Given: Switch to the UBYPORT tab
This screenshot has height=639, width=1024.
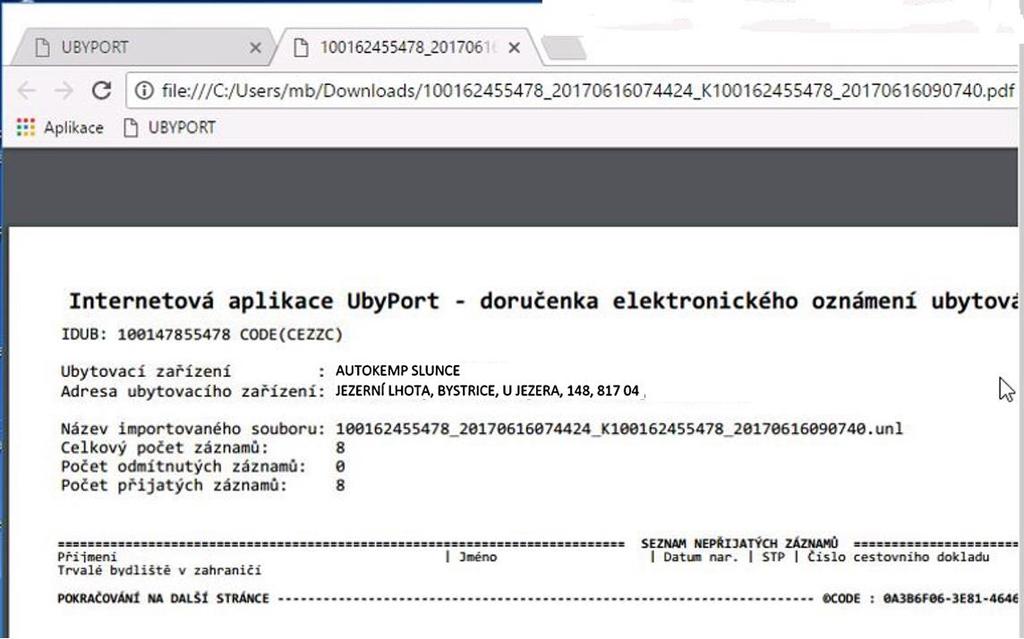Looking at the screenshot, I should [144, 48].
